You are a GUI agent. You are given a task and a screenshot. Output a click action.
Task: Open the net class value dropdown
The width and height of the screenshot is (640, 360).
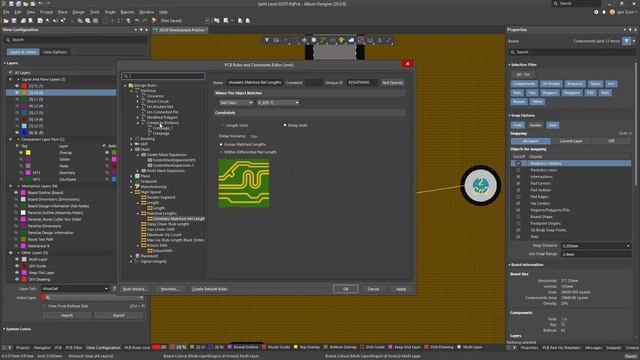[x=278, y=103]
